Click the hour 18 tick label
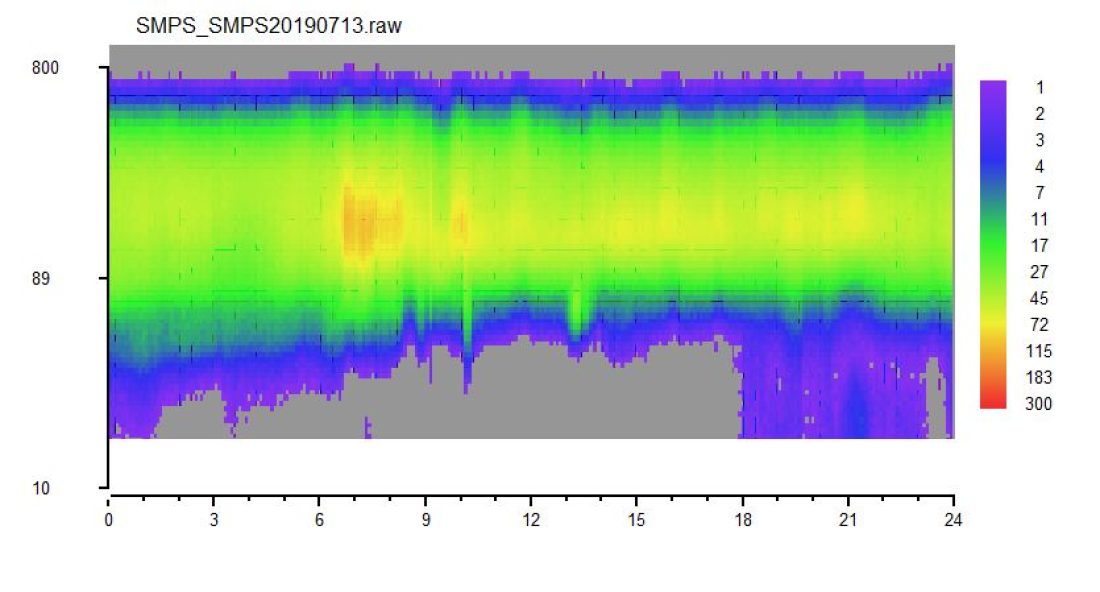Image resolution: width=1100 pixels, height=592 pixels. 743,520
